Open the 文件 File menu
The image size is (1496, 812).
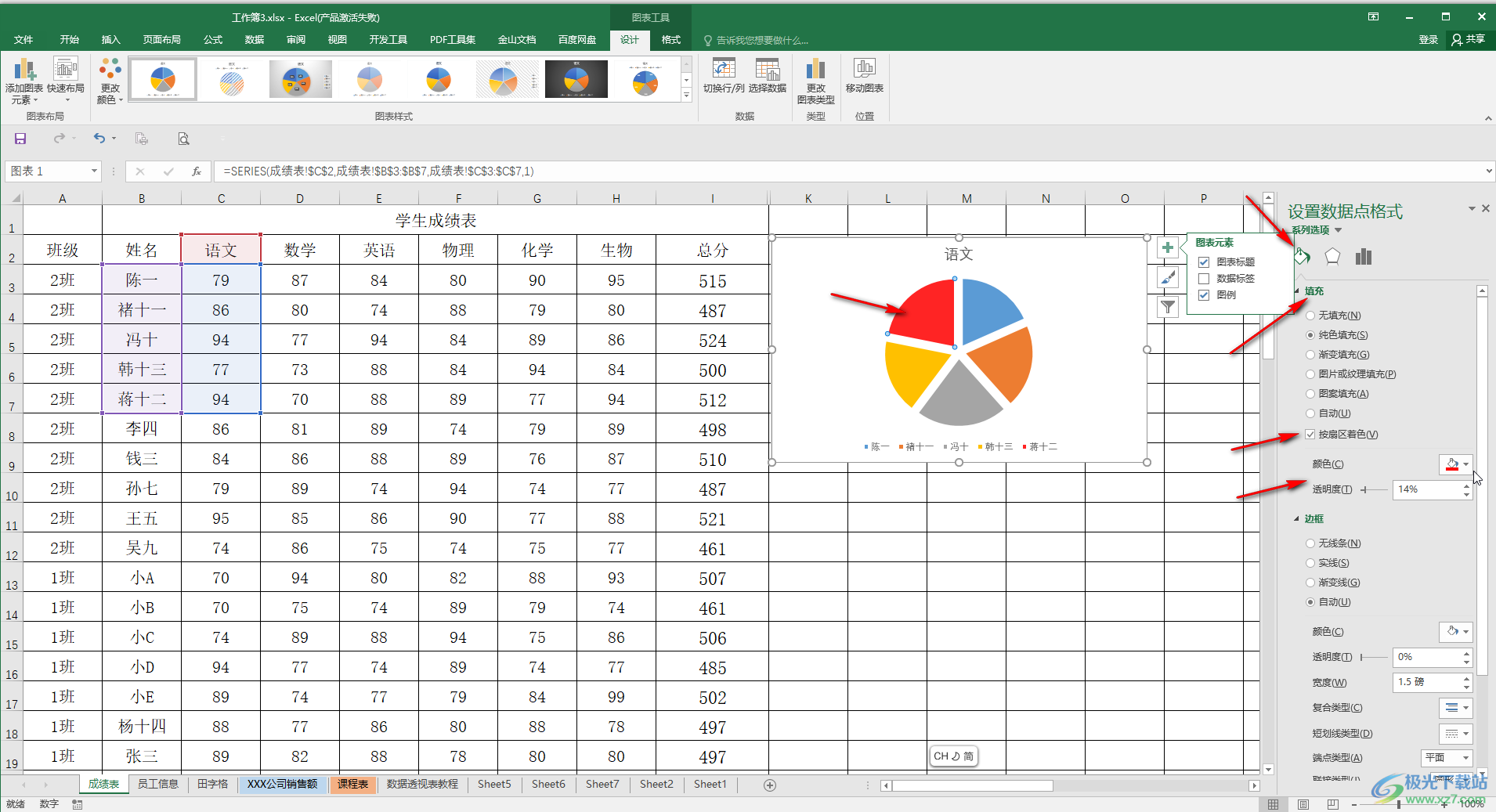pyautogui.click(x=23, y=39)
